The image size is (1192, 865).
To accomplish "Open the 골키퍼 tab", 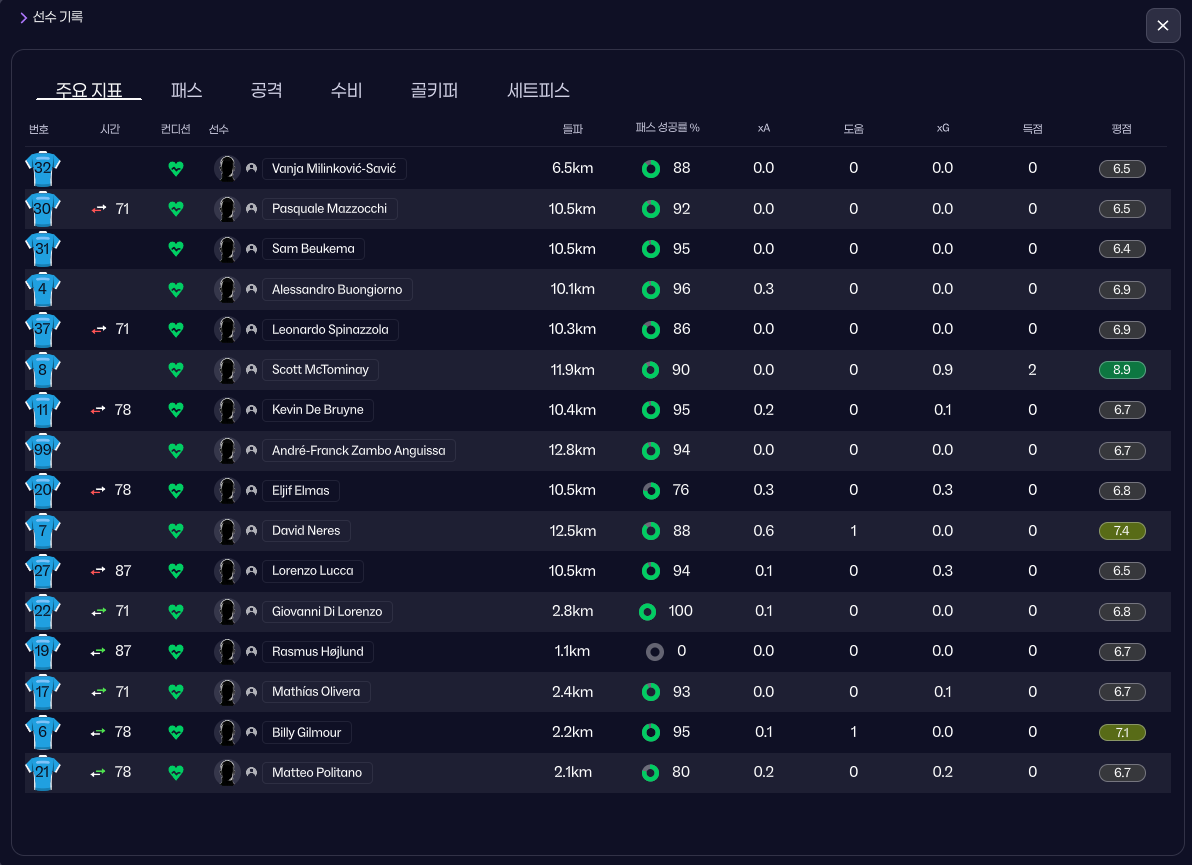I will click(x=434, y=90).
